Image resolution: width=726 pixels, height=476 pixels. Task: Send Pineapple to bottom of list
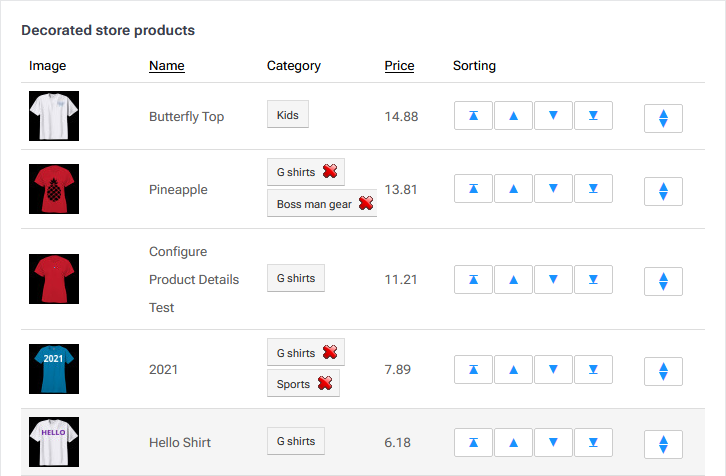(x=593, y=188)
